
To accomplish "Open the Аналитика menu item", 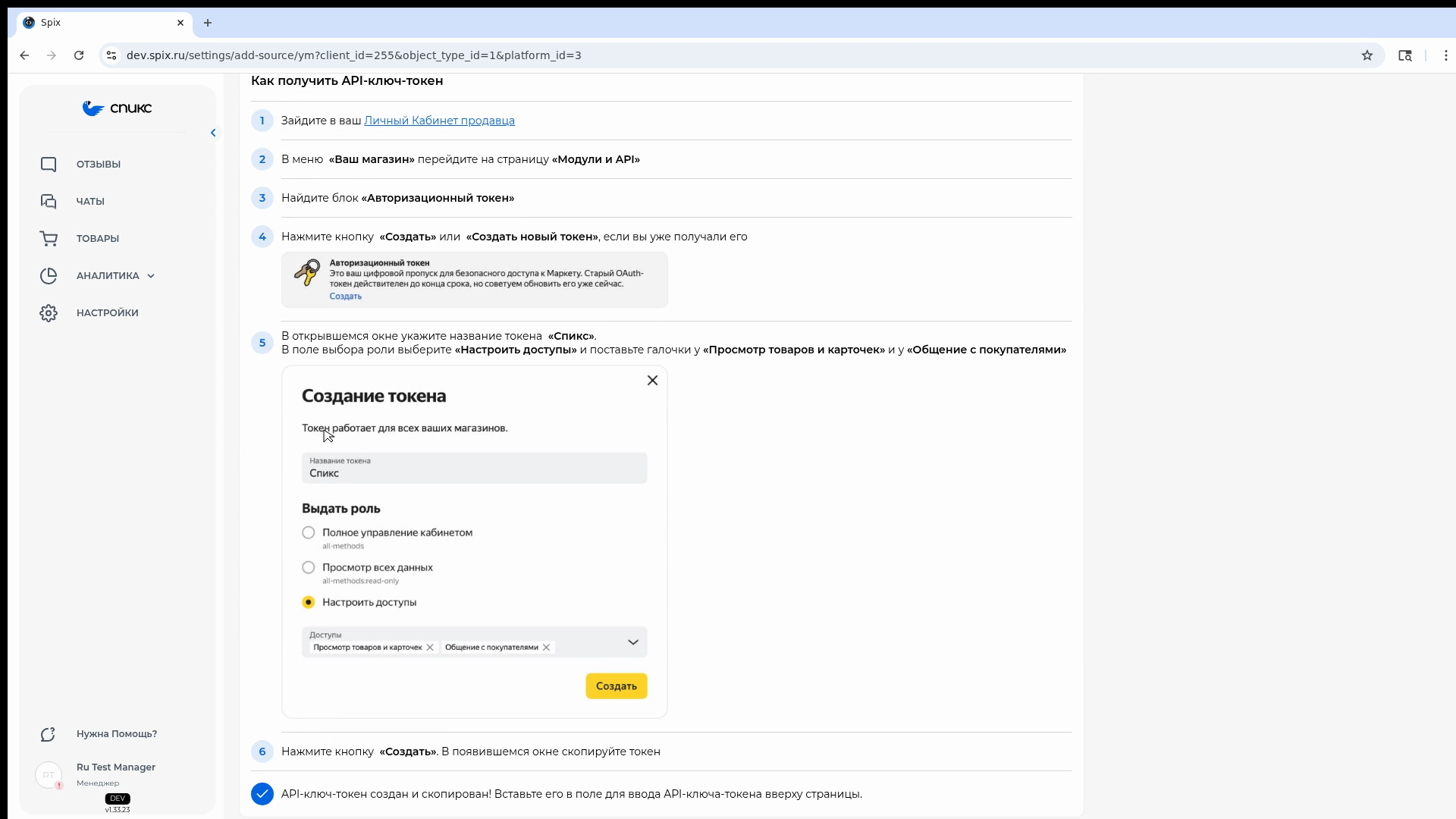I will tap(108, 276).
